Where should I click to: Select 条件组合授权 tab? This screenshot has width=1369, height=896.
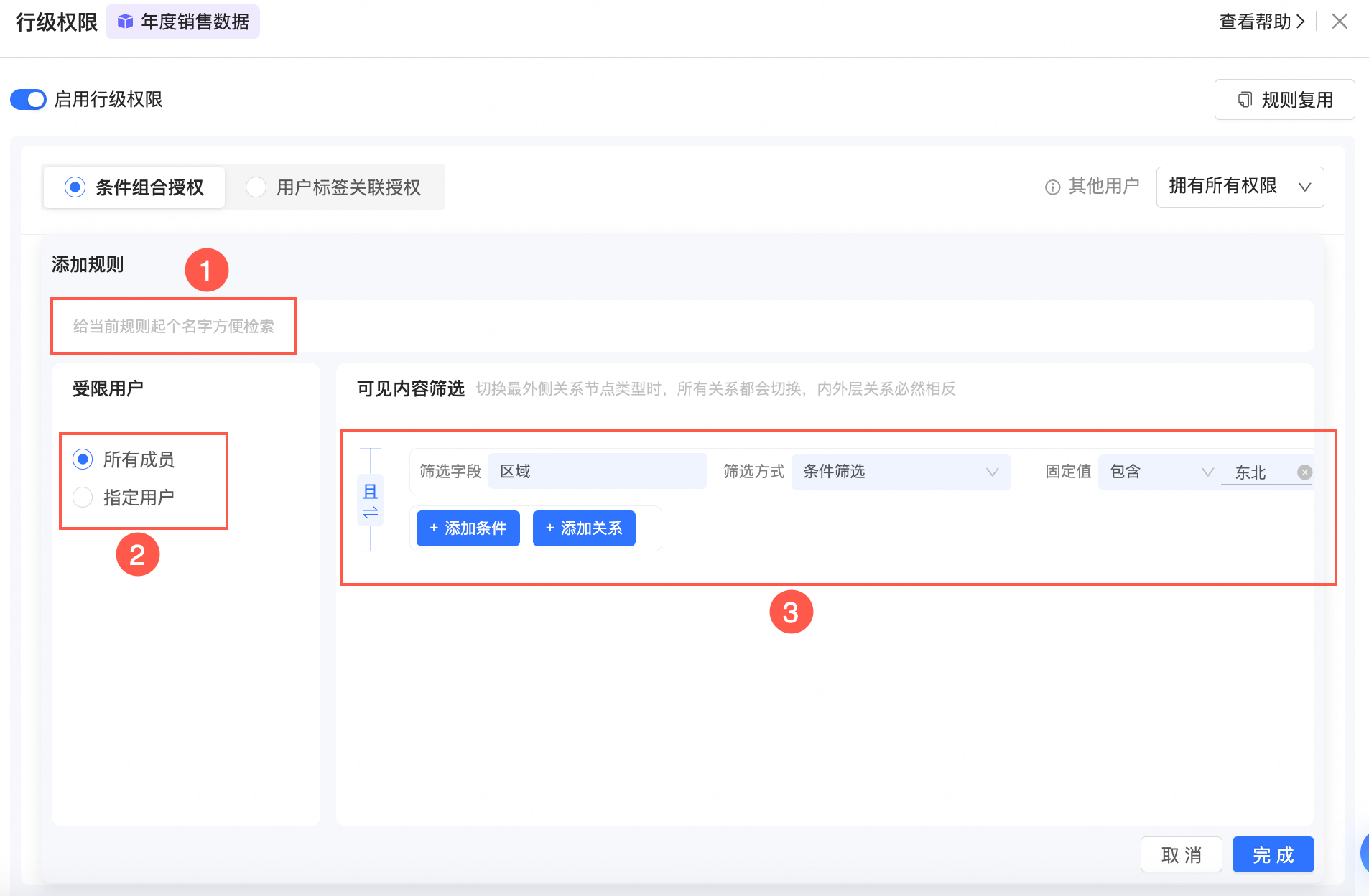pyautogui.click(x=134, y=187)
